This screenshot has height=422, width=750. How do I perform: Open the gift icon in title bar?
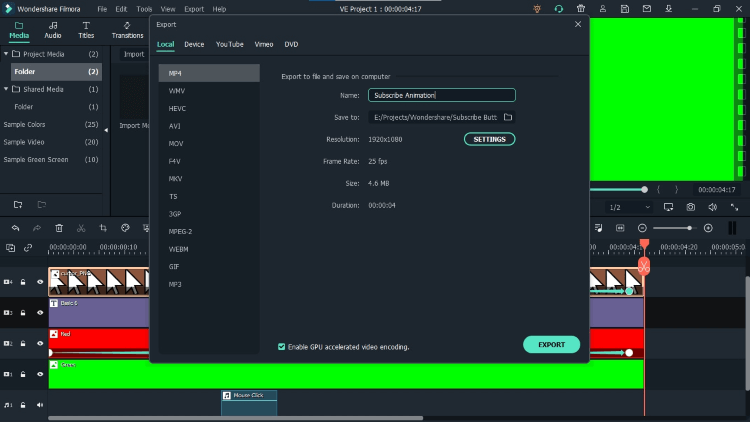pyautogui.click(x=581, y=9)
